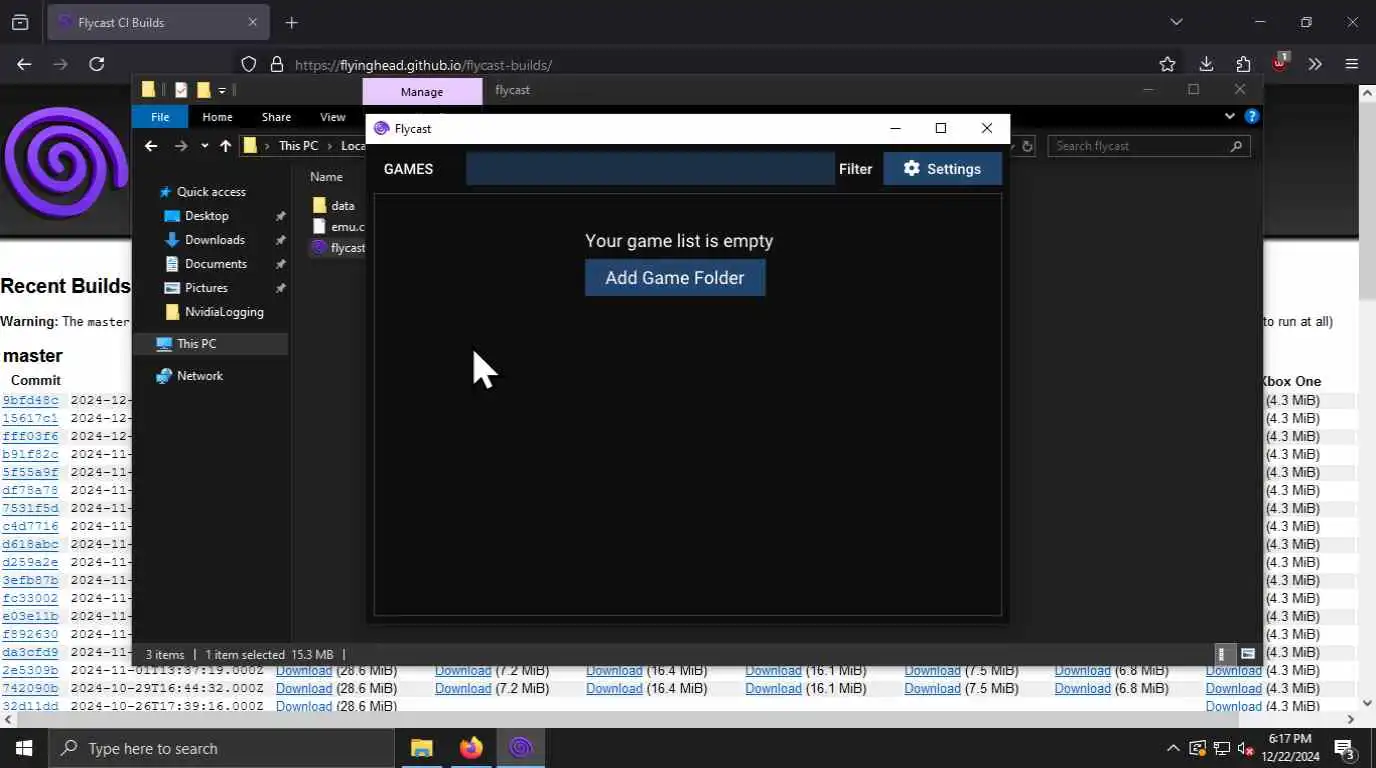Viewport: 1376px width, 768px height.
Task: Sort Explorer files by the Name column
Action: click(x=326, y=177)
